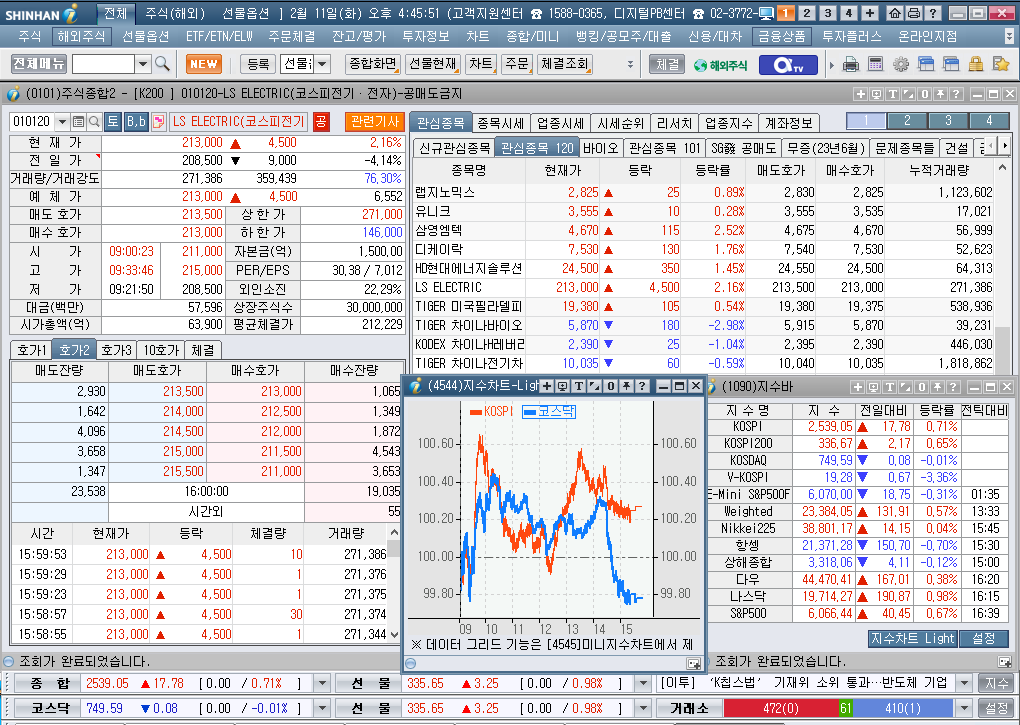Screen dimensions: 1020x725
Task: Expand the toolbar overflow chevron after 체결조회
Action: coord(630,64)
